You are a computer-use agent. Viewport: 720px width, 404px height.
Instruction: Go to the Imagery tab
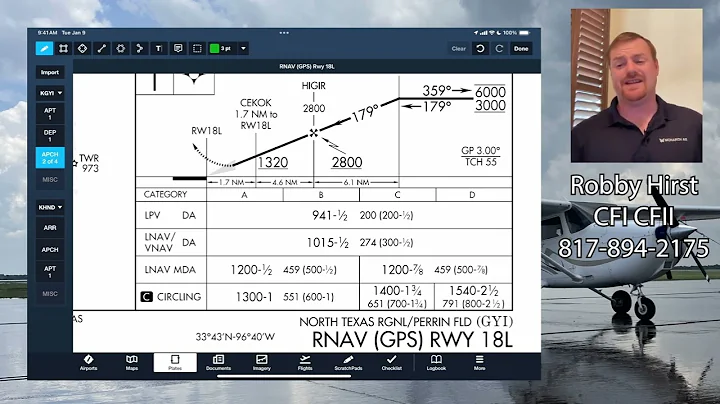coord(262,362)
